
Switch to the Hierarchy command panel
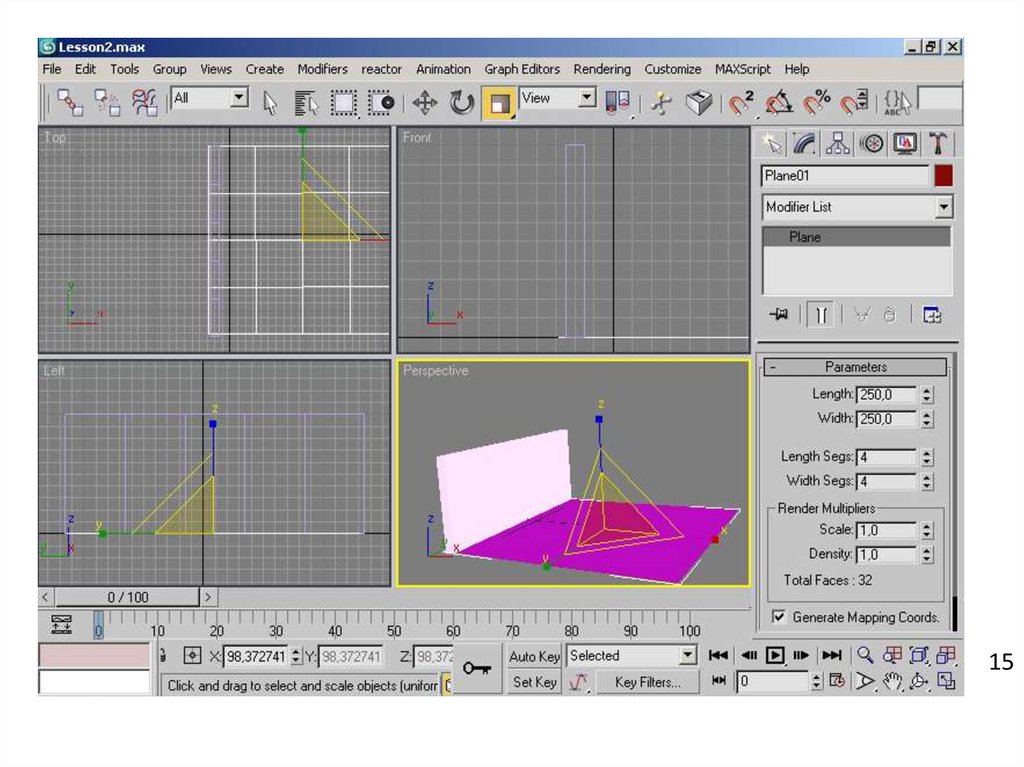[838, 143]
